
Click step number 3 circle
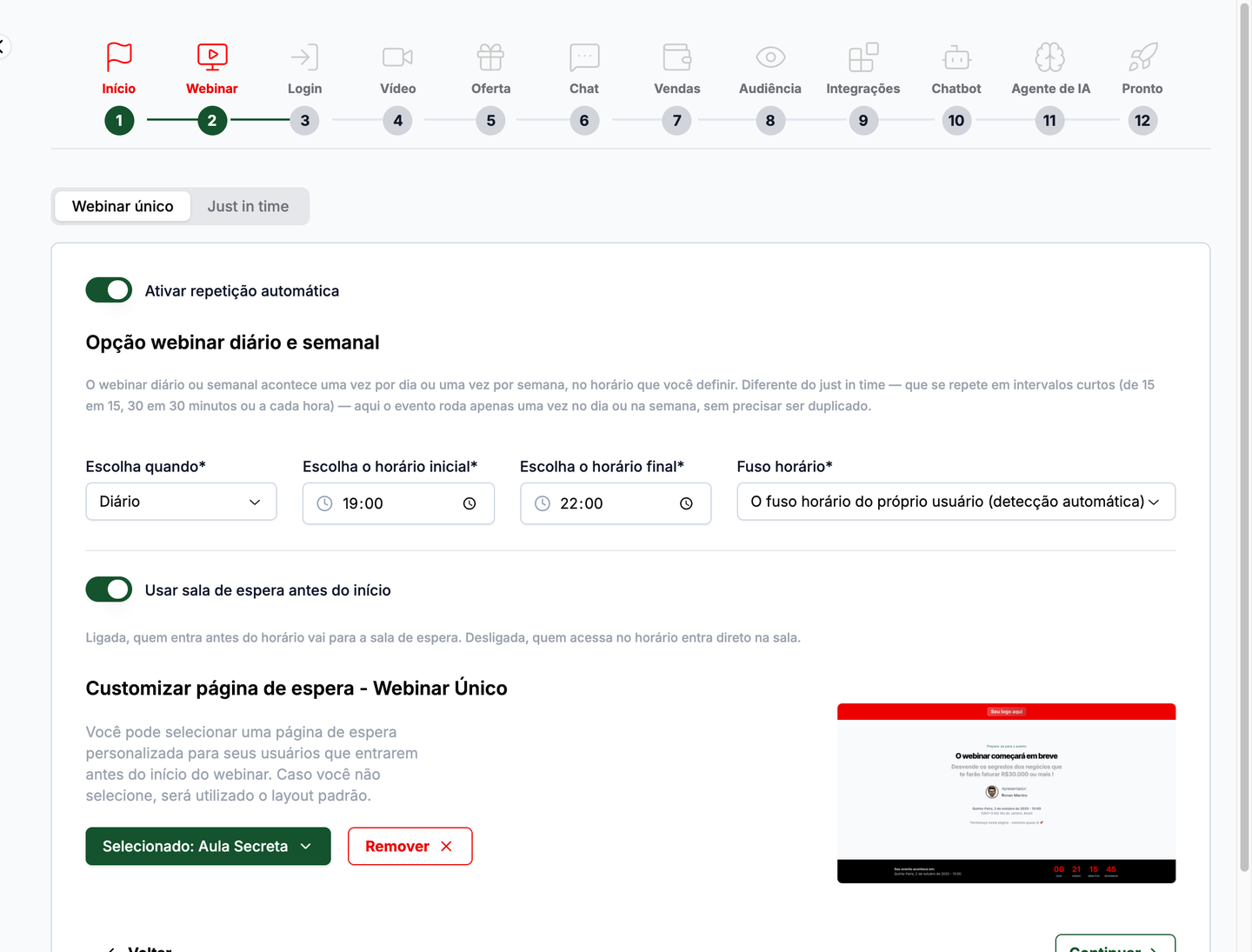[x=304, y=120]
